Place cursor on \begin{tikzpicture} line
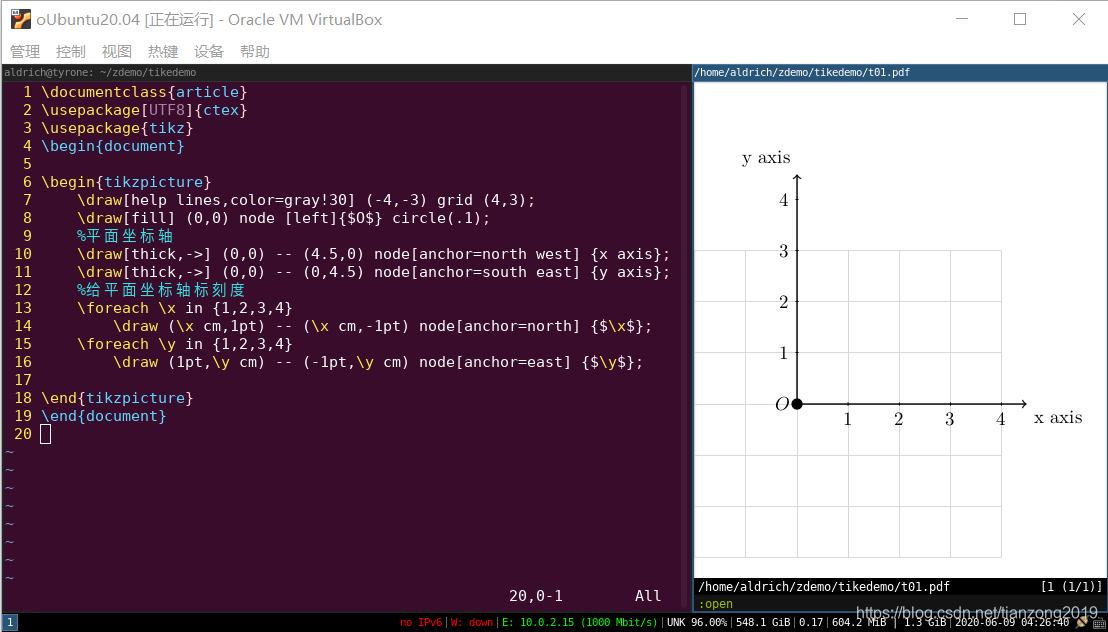1108x632 pixels. [x=126, y=182]
